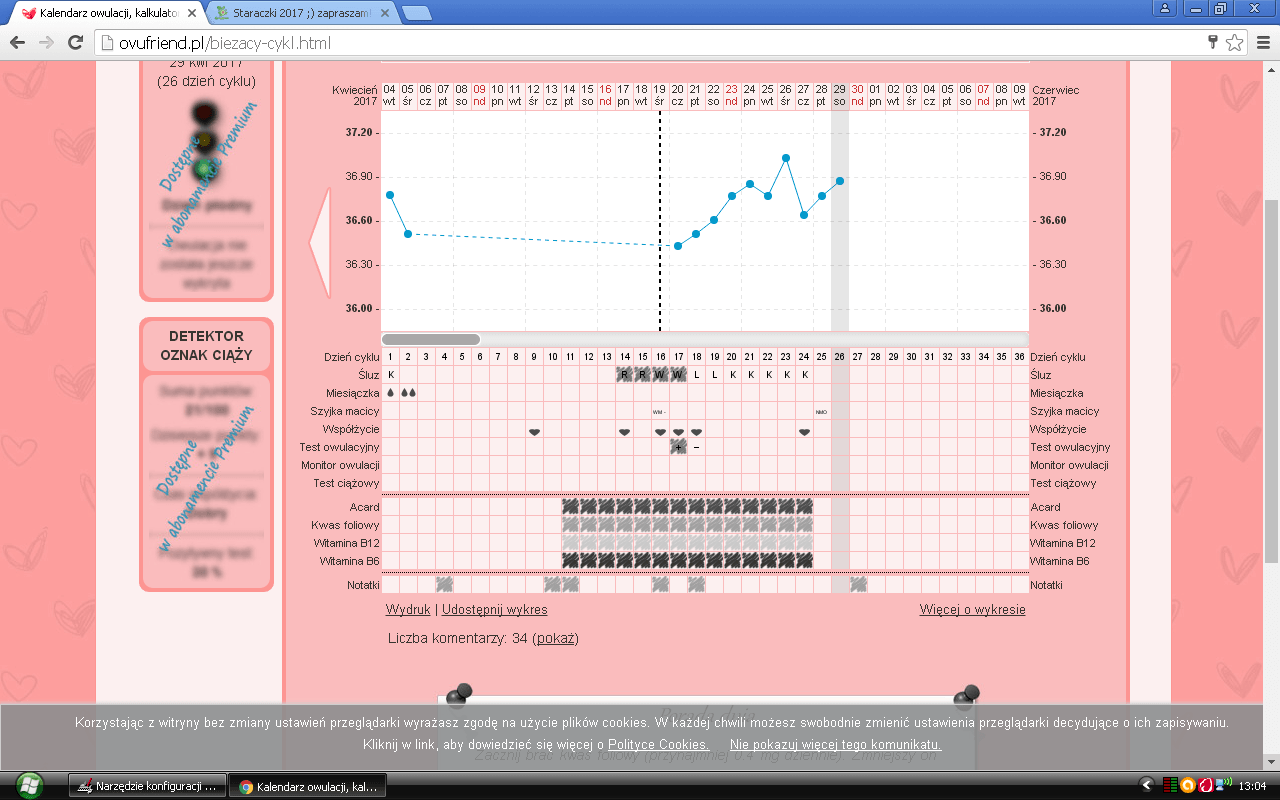This screenshot has width=1280, height=800.
Task: Click the chart's horizontal scrollbar thumb
Action: click(x=431, y=340)
